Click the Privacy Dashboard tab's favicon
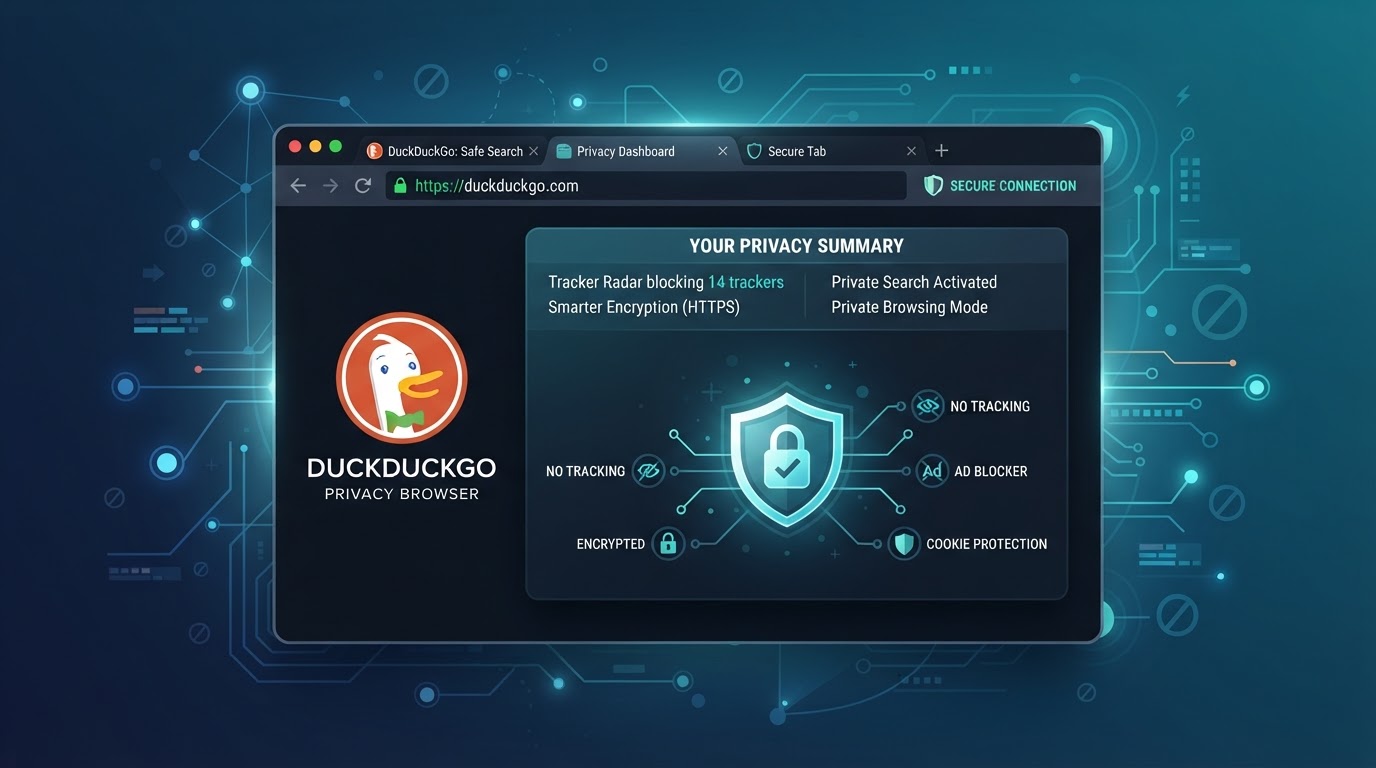Screen dimensions: 1376x768 click(x=563, y=151)
